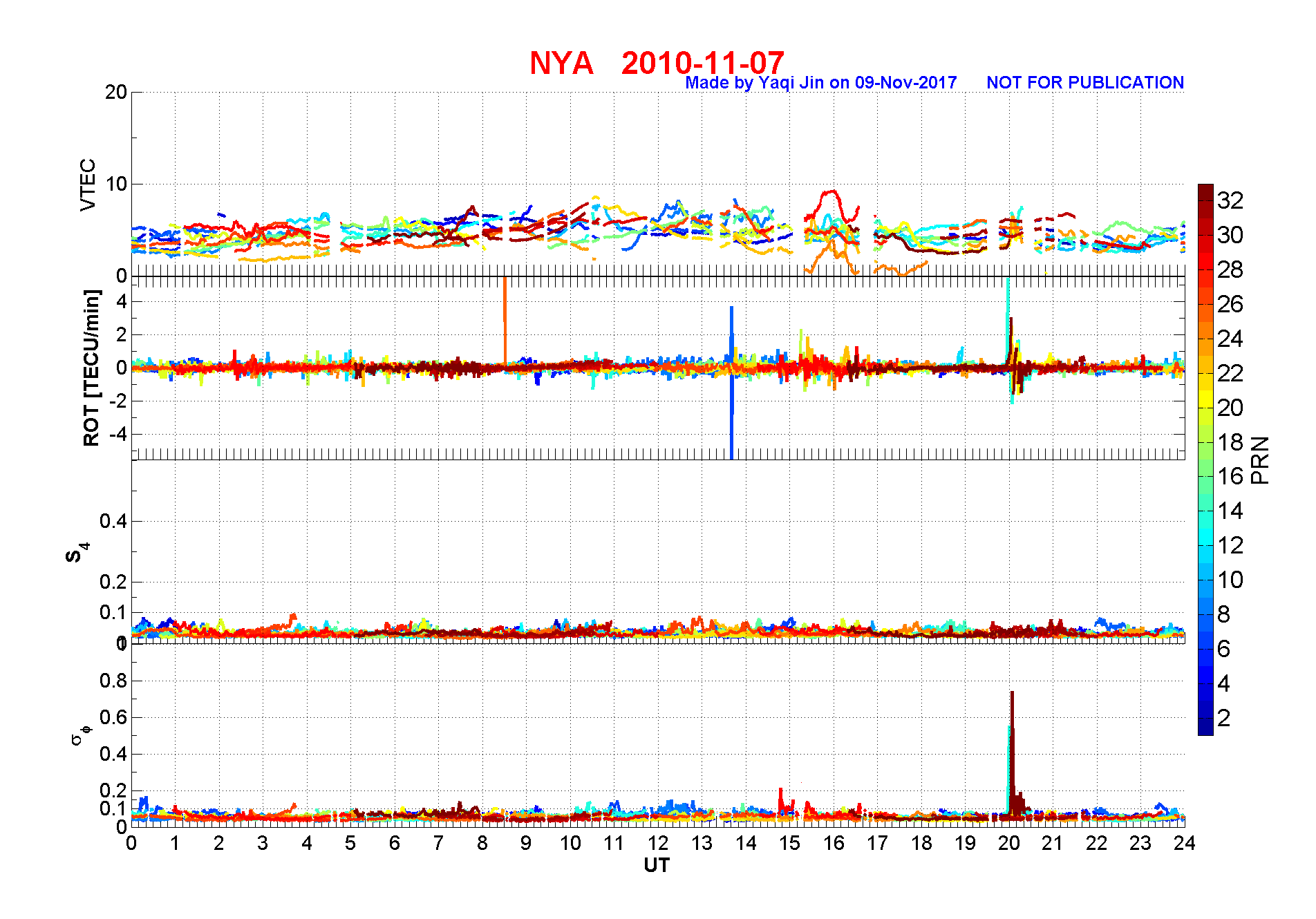Click the S4 axis tick label "0.4"
The height and width of the screenshot is (919, 1316).
113,521
